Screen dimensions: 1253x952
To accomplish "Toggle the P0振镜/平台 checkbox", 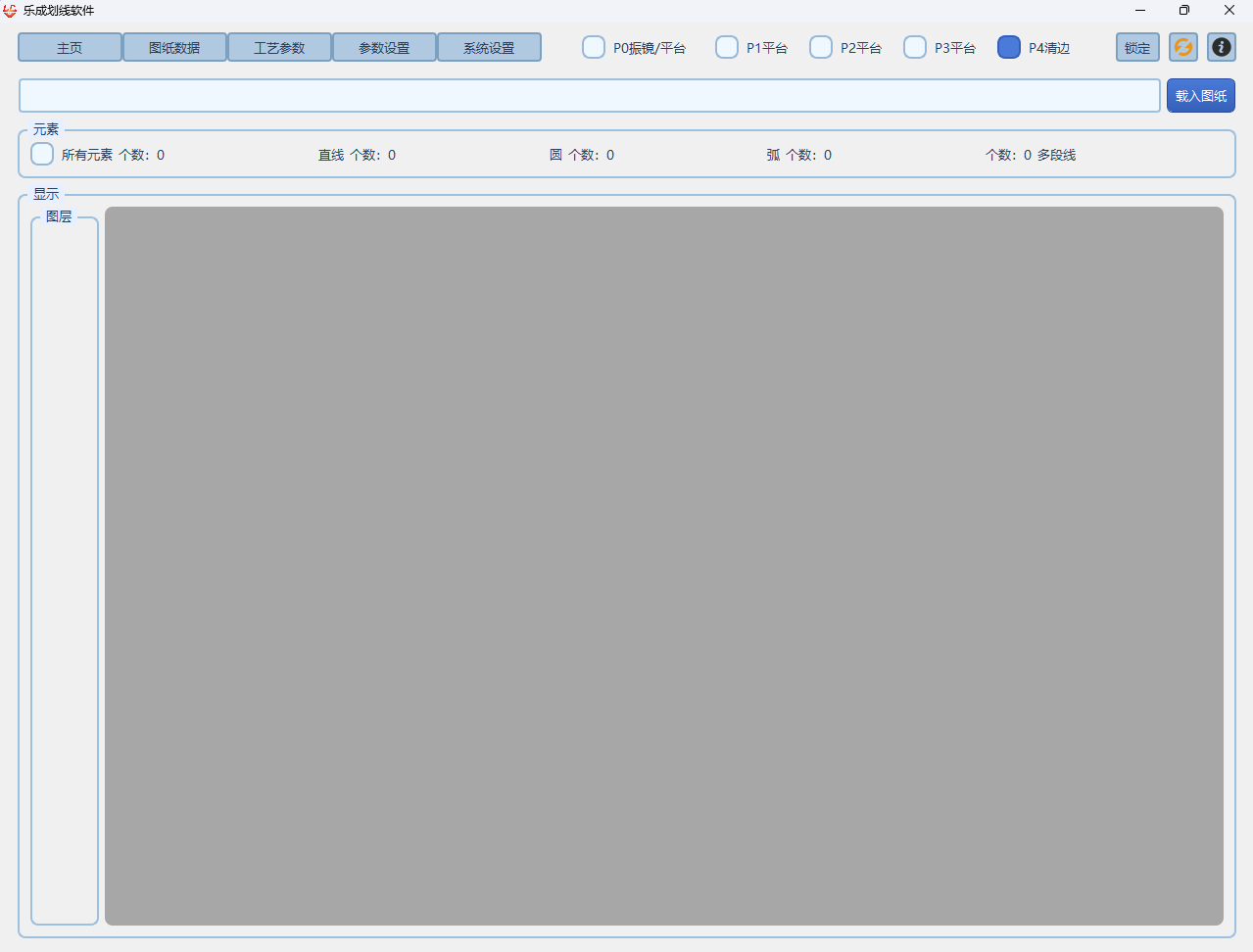I will click(x=594, y=47).
